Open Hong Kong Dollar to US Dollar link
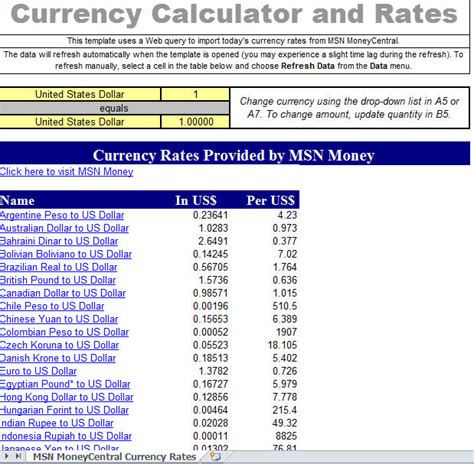The height and width of the screenshot is (464, 474). pyautogui.click(x=67, y=397)
